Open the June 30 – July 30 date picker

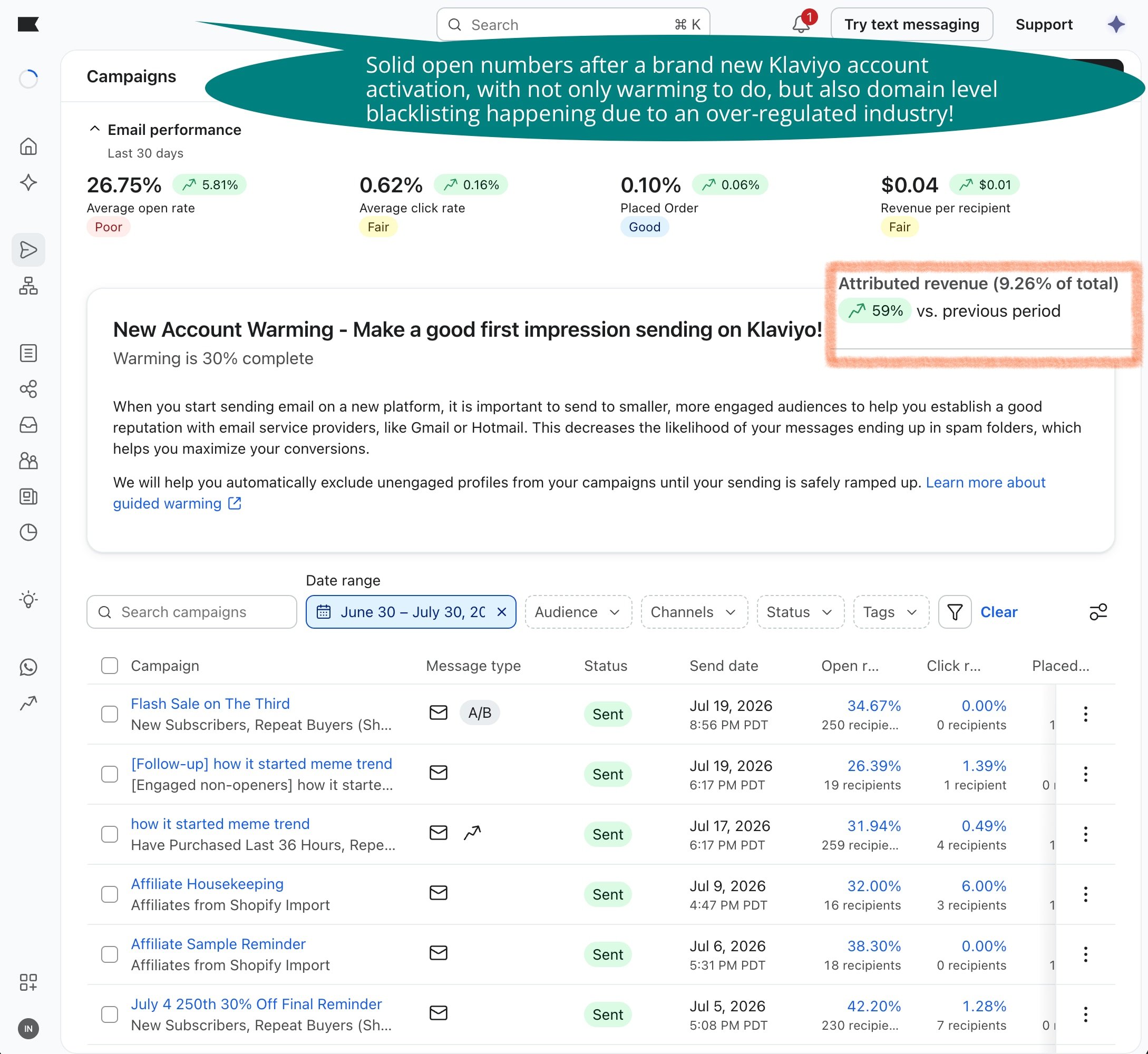click(x=411, y=612)
